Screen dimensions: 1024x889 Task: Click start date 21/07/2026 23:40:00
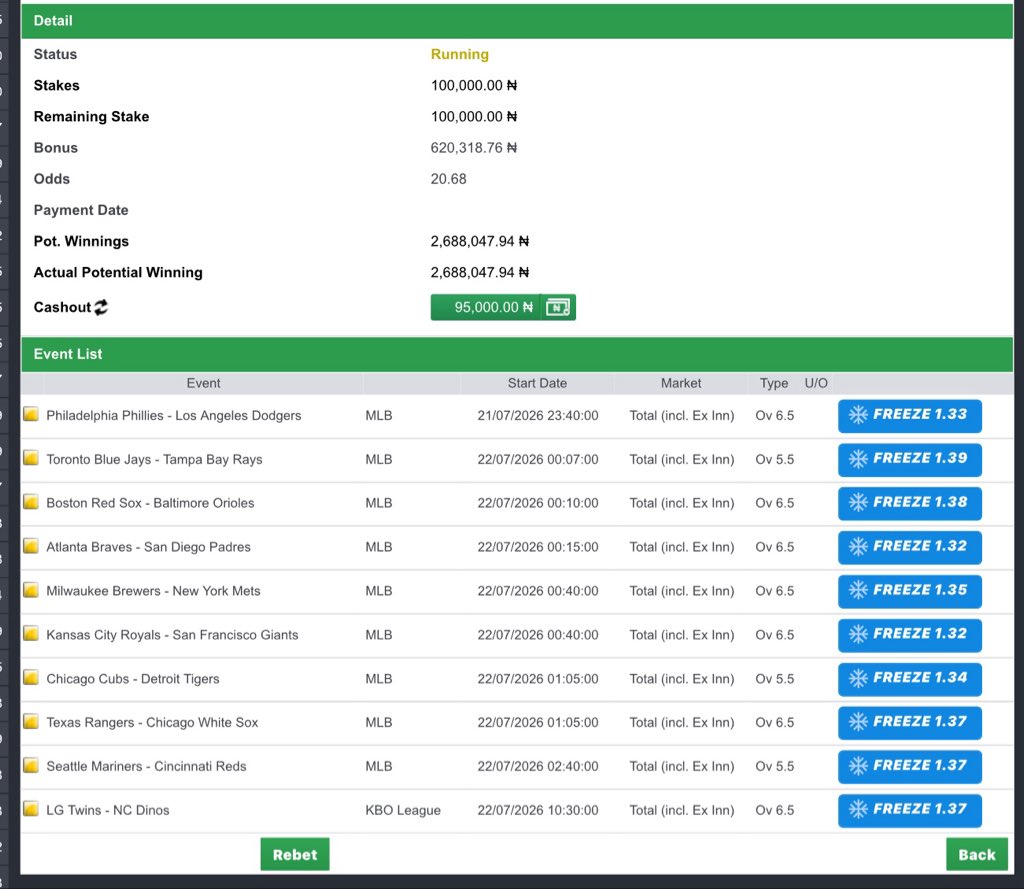click(x=537, y=415)
